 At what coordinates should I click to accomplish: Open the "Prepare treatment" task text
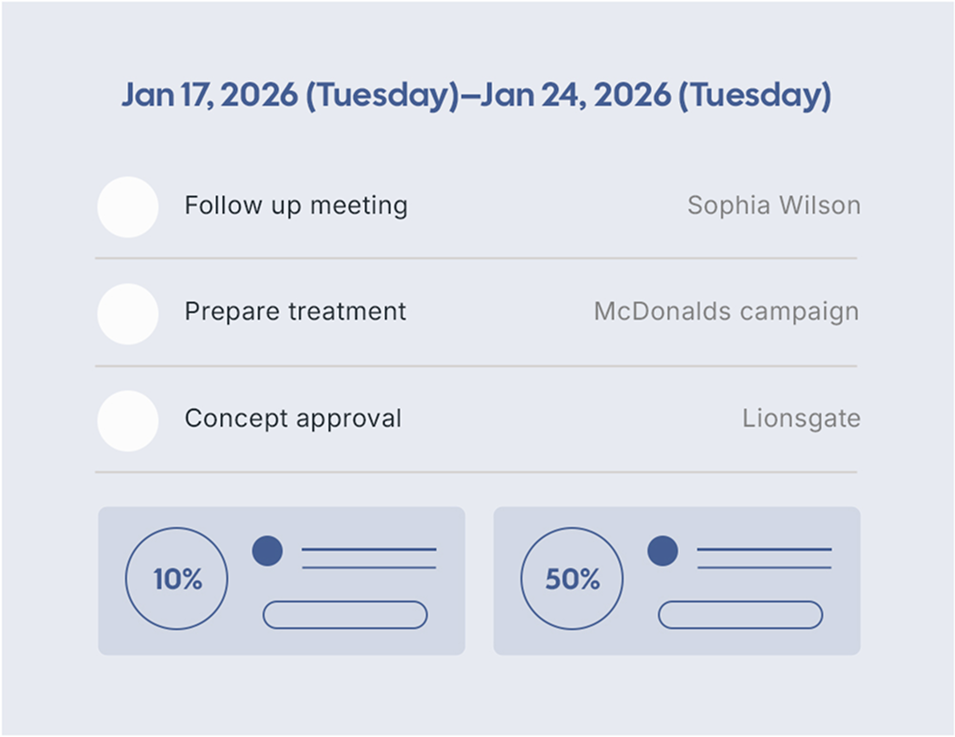point(295,312)
